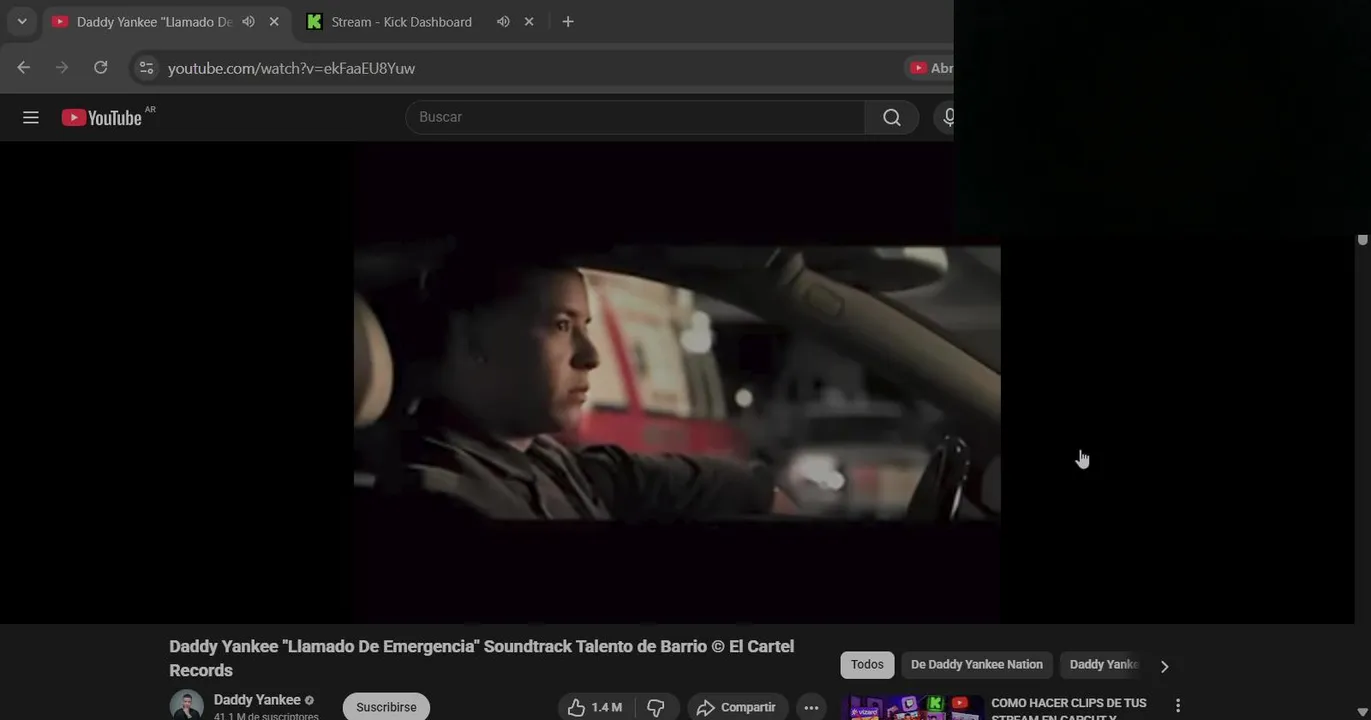Open a new browser tab
Screen dimensions: 1371x720
[568, 22]
